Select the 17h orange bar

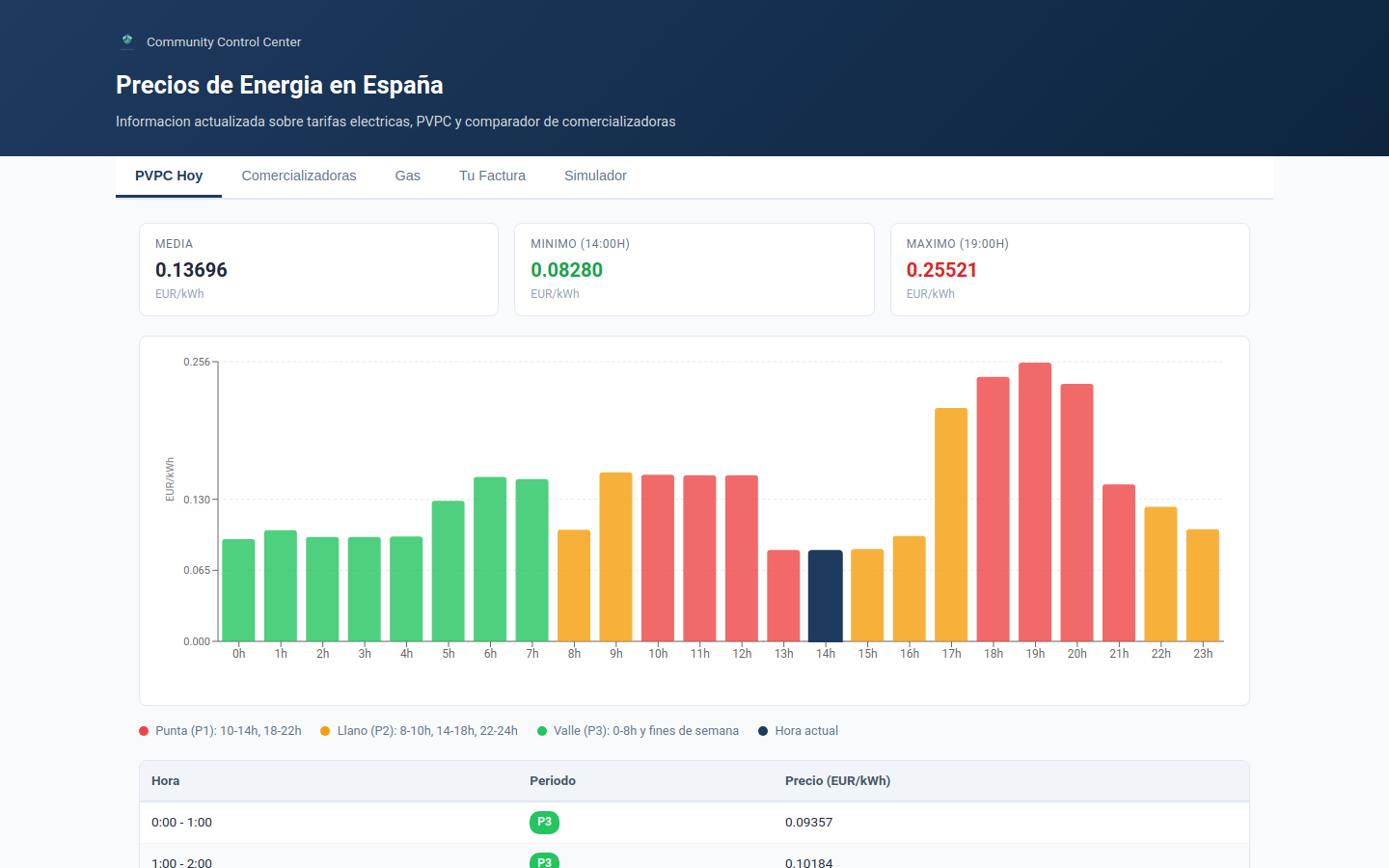click(x=951, y=525)
